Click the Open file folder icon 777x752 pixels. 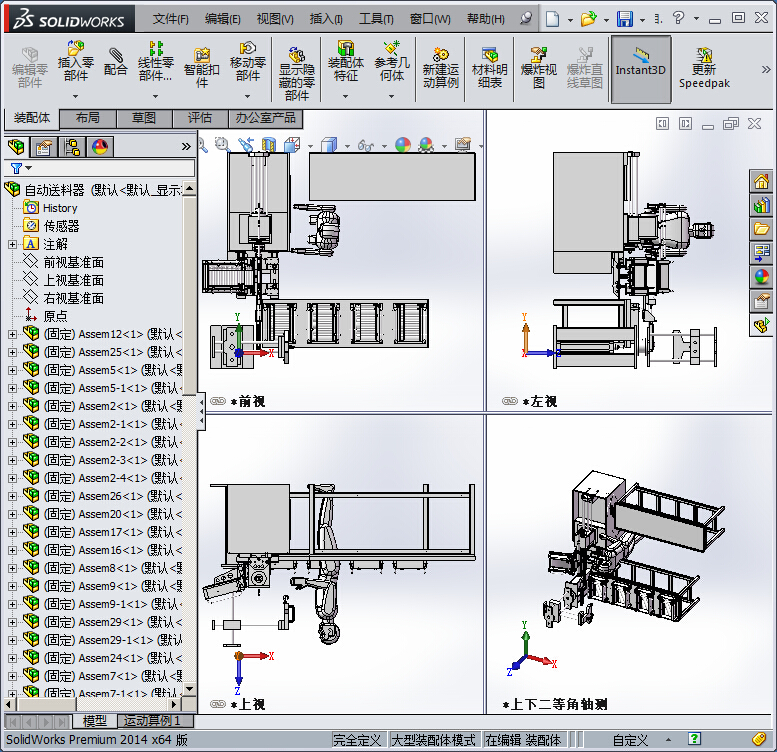pos(588,19)
